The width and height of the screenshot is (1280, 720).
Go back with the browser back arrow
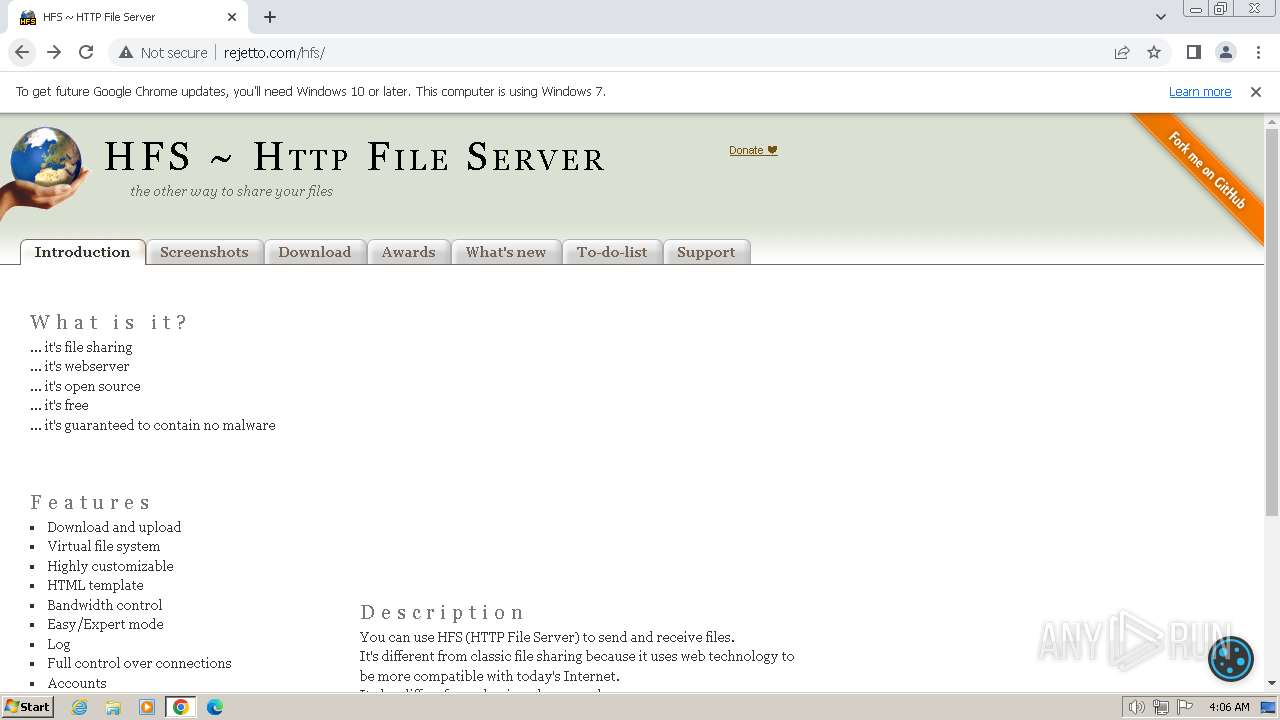[x=22, y=52]
